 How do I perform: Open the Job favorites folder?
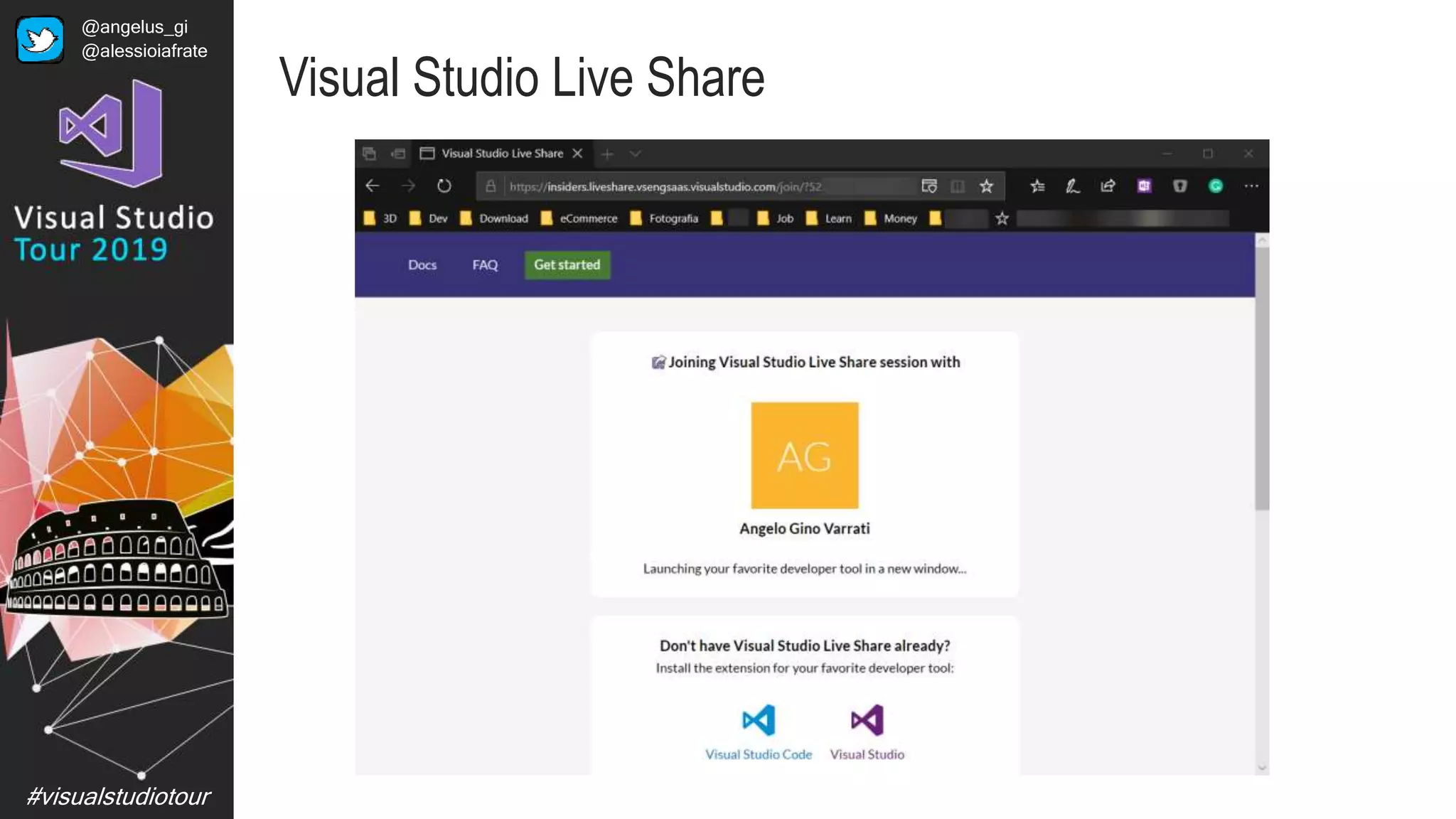(776, 218)
